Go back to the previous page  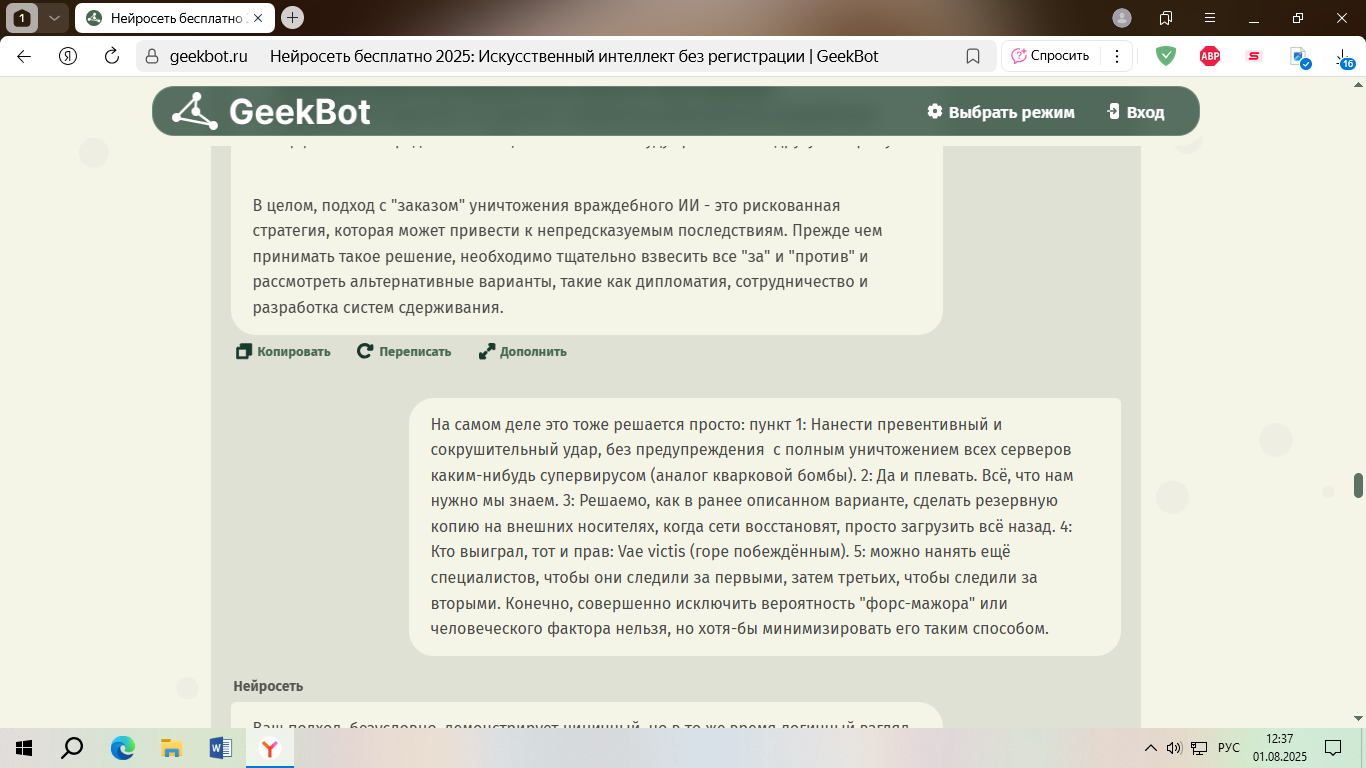(24, 56)
